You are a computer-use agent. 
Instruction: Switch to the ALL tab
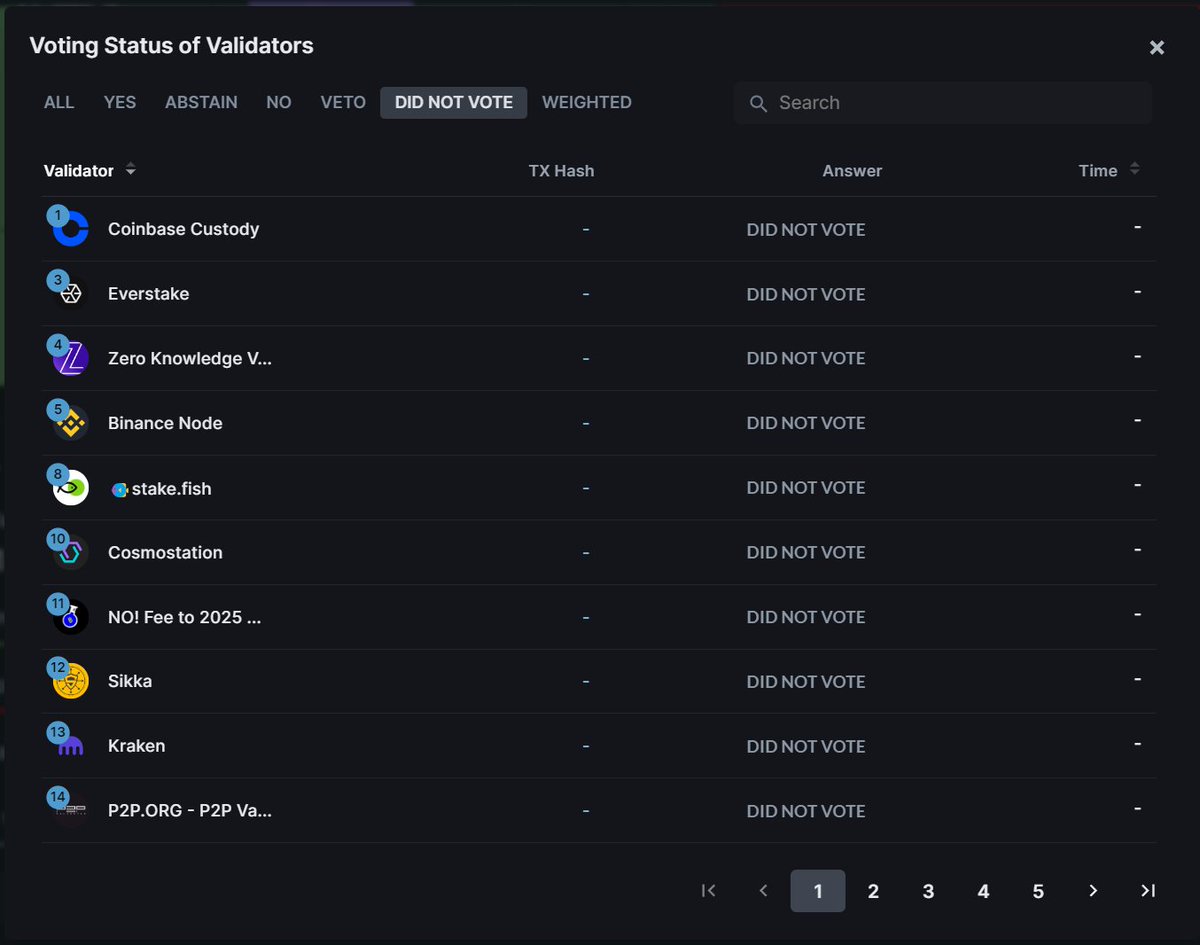59,102
